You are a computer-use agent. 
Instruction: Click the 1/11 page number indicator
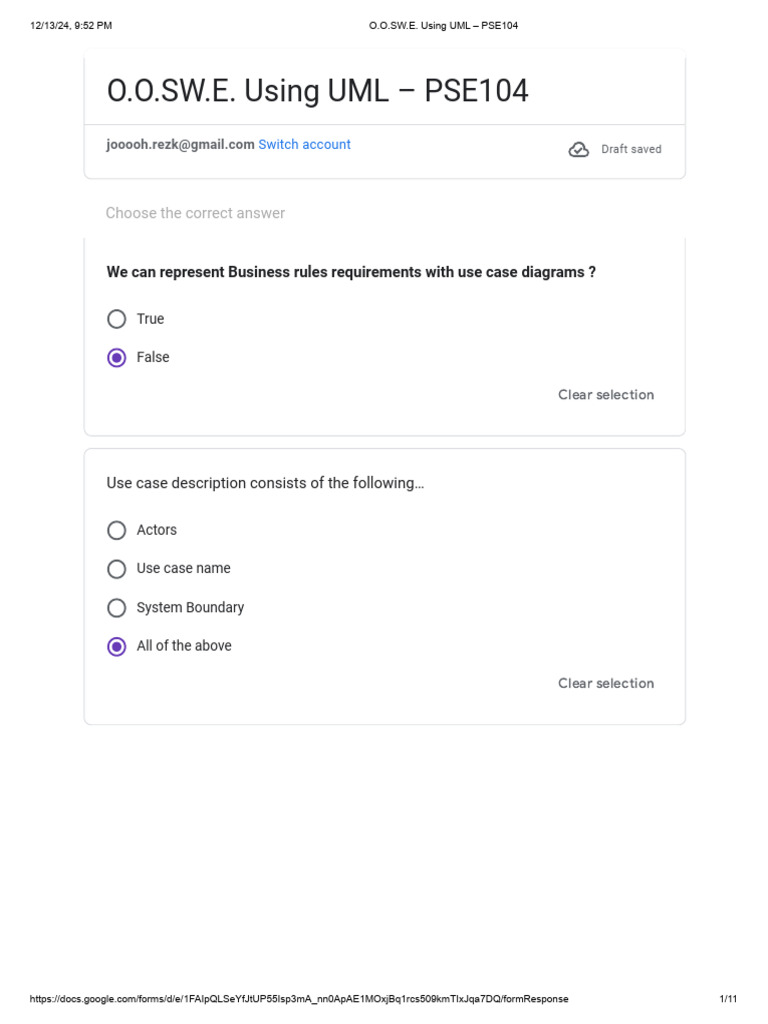[728, 999]
